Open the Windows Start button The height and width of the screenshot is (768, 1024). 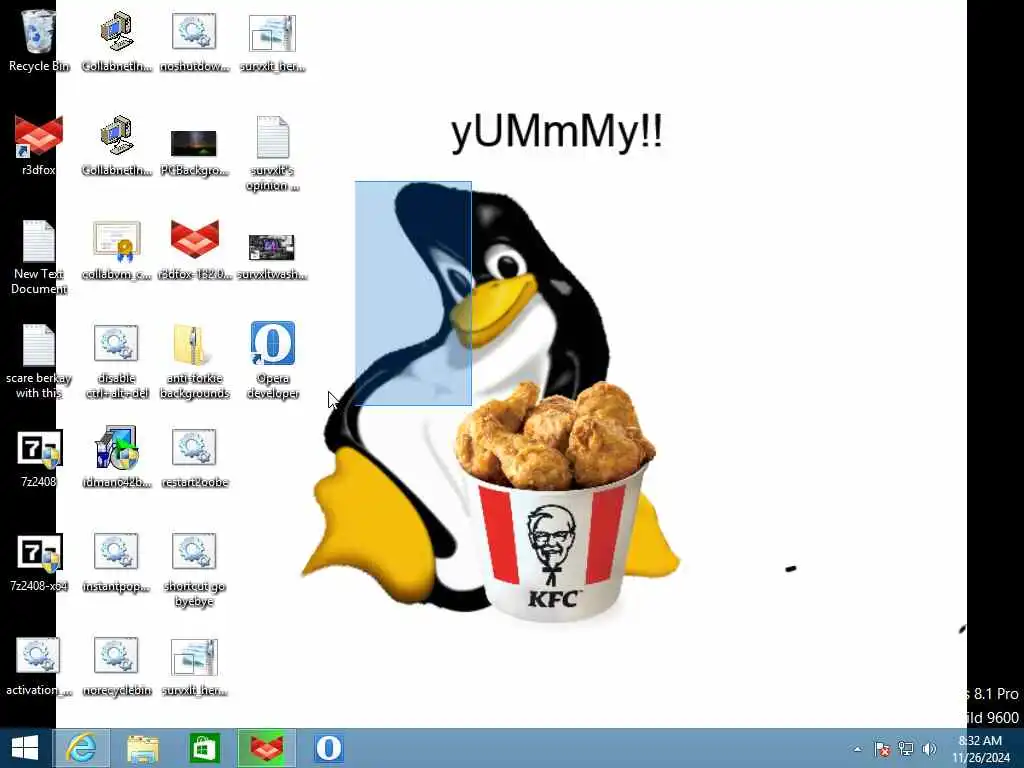pyautogui.click(x=25, y=748)
